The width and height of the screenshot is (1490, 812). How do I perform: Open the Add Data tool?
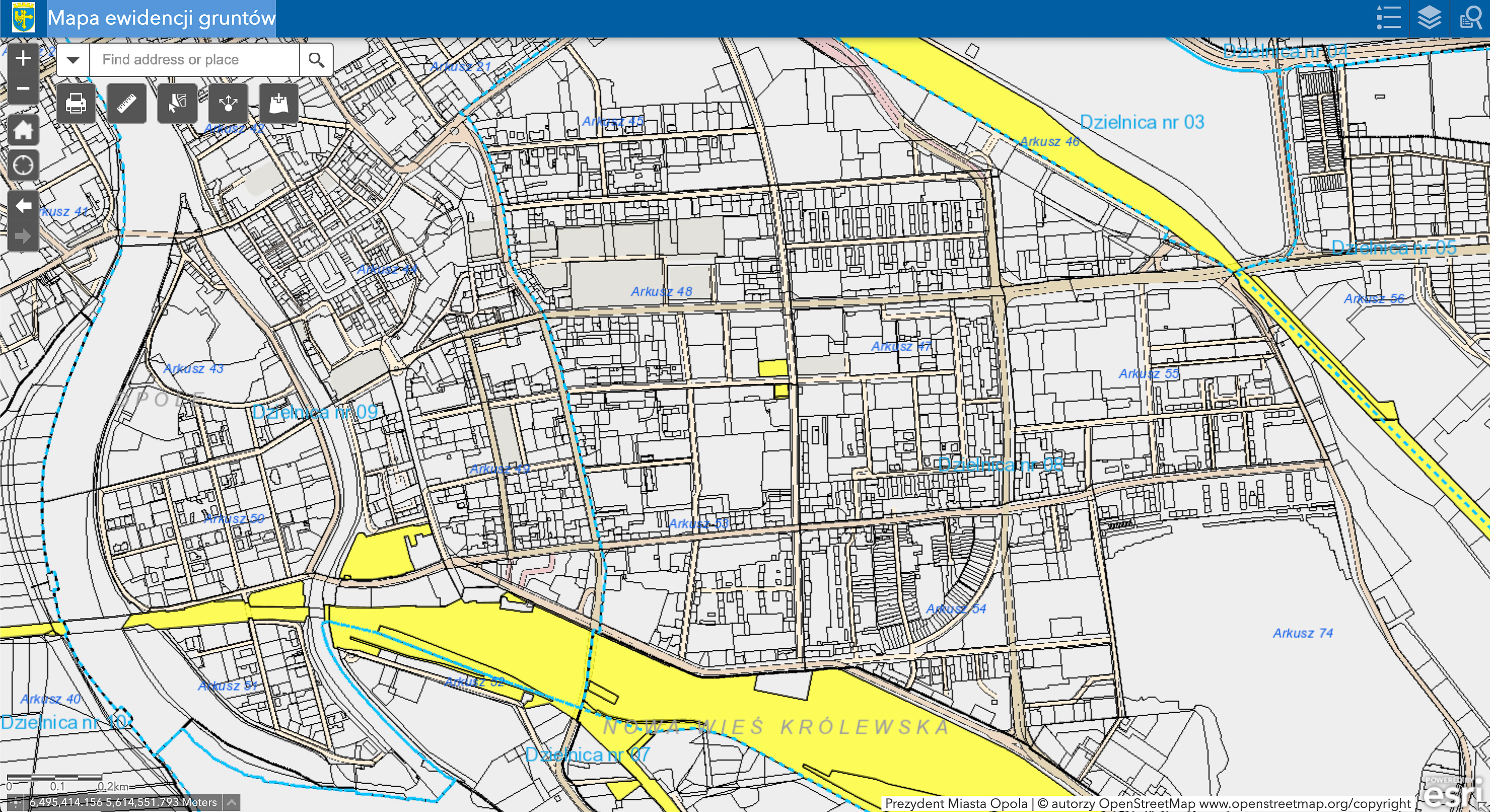(279, 103)
